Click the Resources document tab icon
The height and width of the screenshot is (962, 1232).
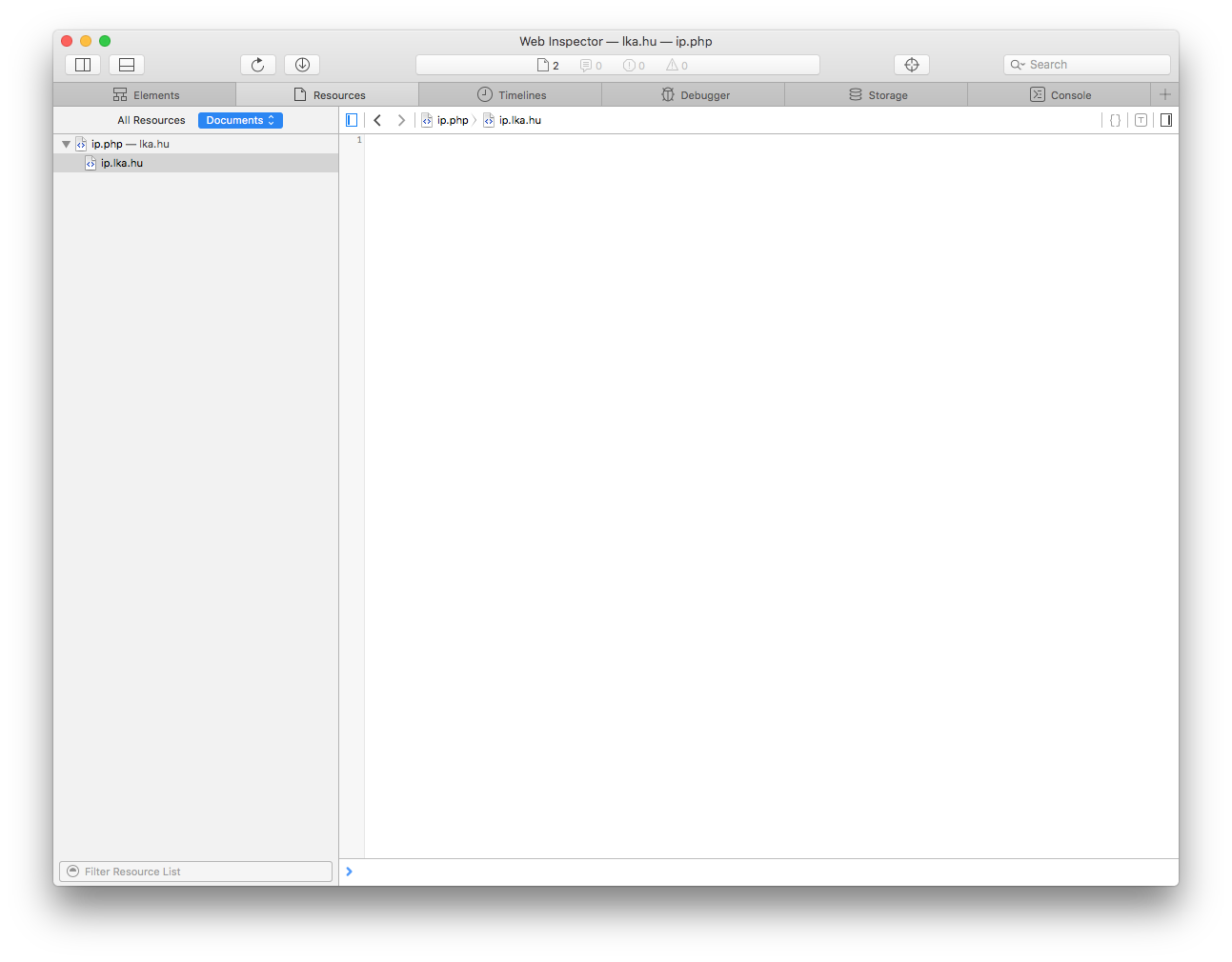tap(300, 95)
